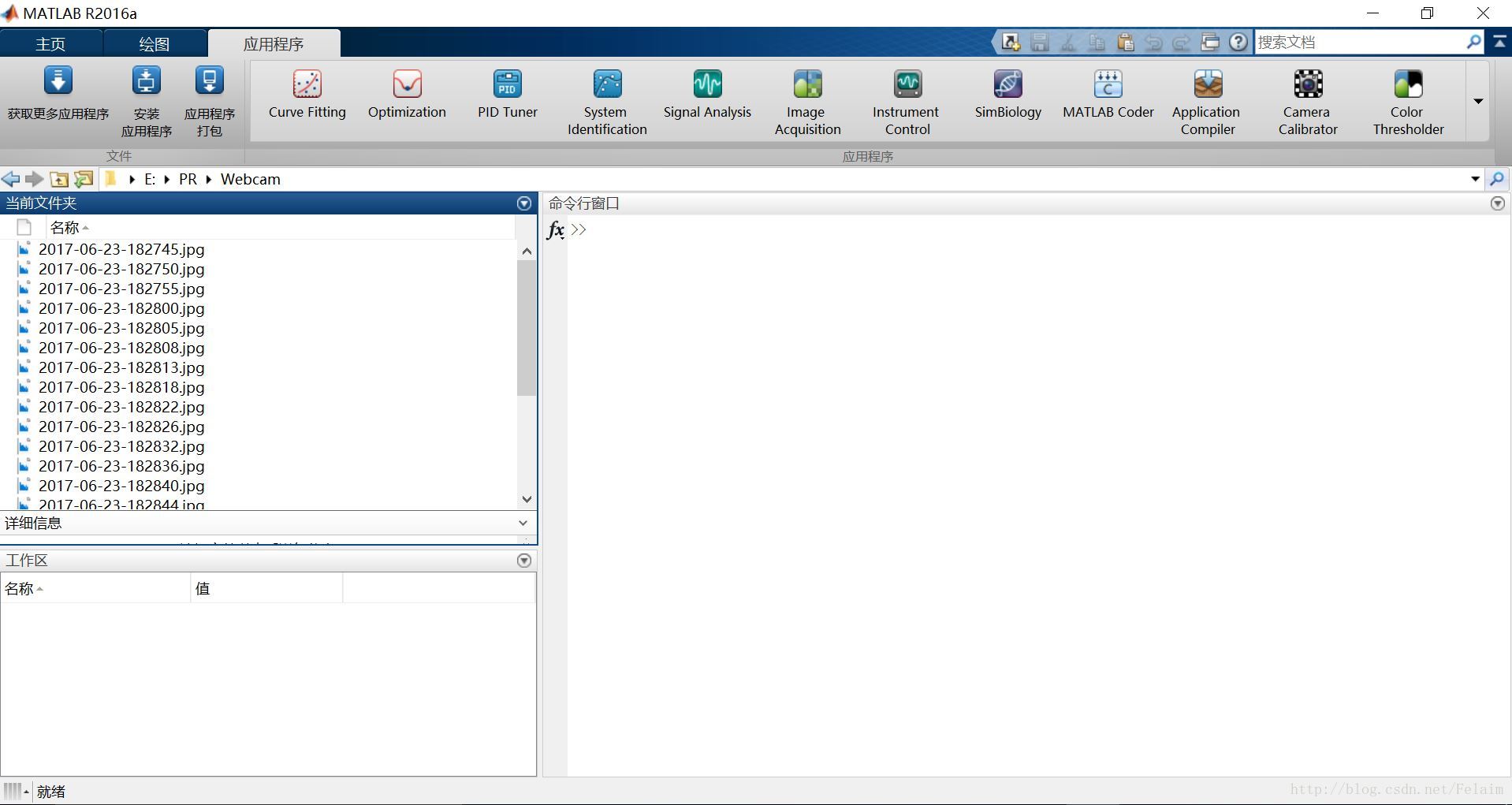Click the status bar busy indicator icon

16,791
